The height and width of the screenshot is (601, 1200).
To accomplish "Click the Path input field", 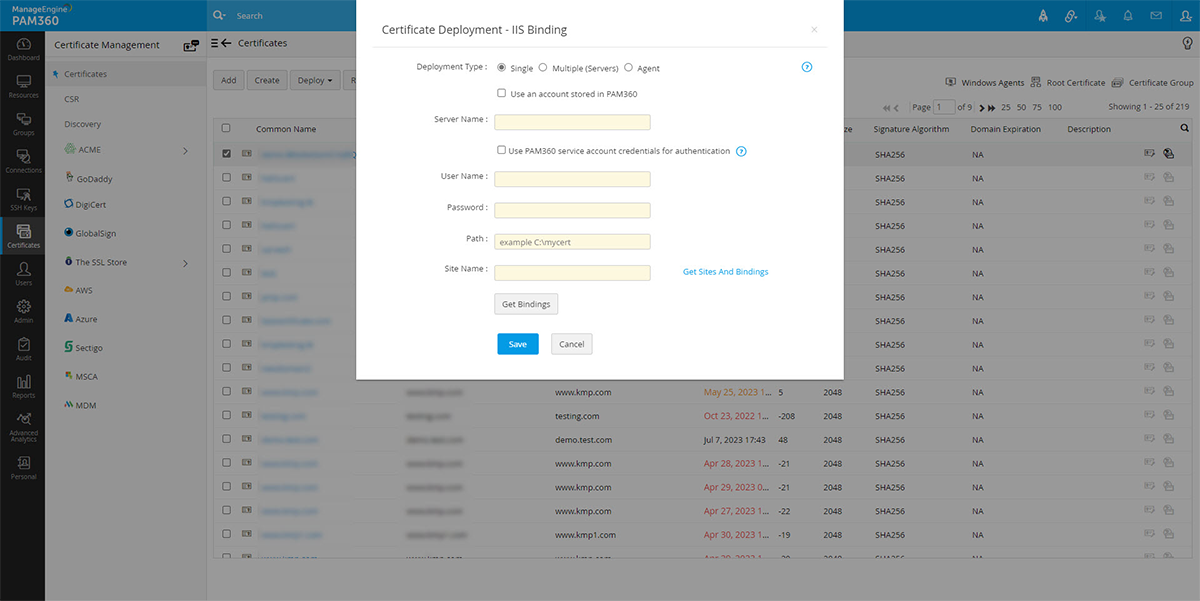I will 573,241.
